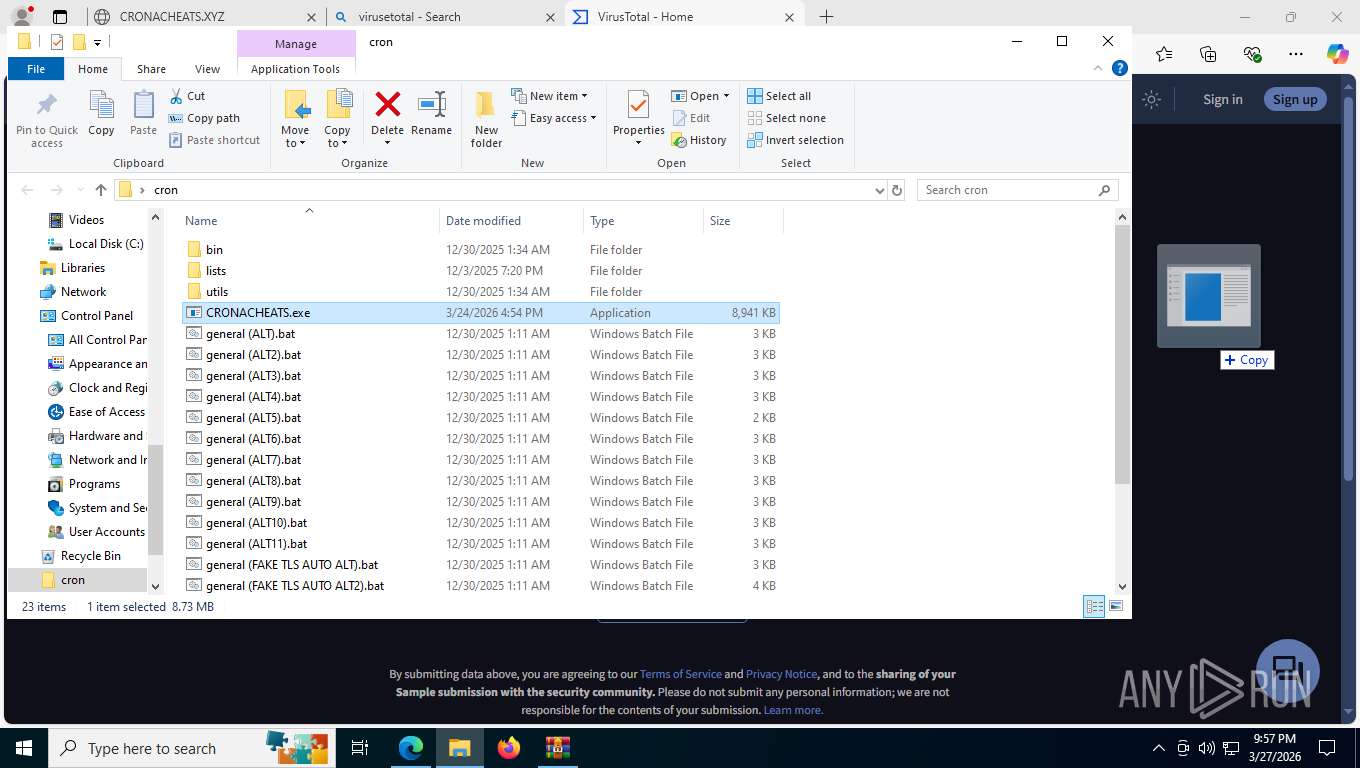Sort by the Type column header

(643, 221)
